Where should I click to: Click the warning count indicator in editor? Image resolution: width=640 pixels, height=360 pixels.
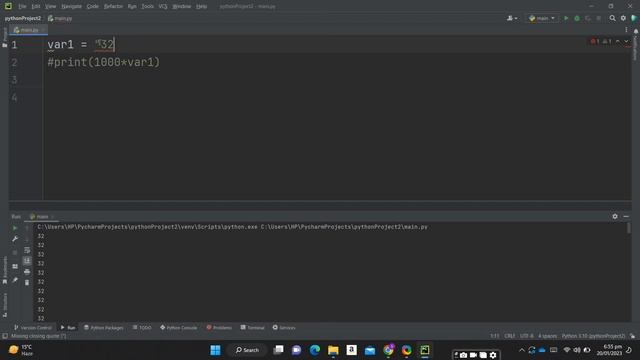(607, 42)
